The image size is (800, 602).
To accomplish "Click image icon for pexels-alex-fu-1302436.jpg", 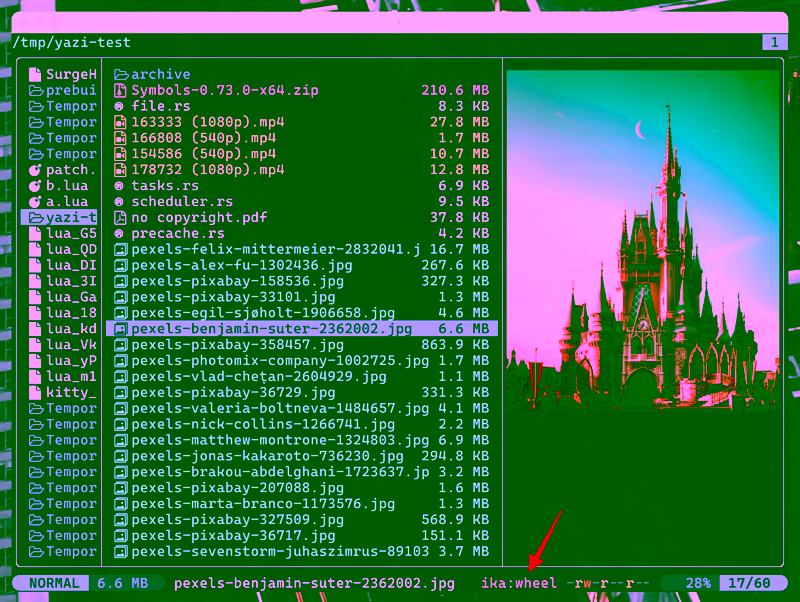I will (x=120, y=265).
